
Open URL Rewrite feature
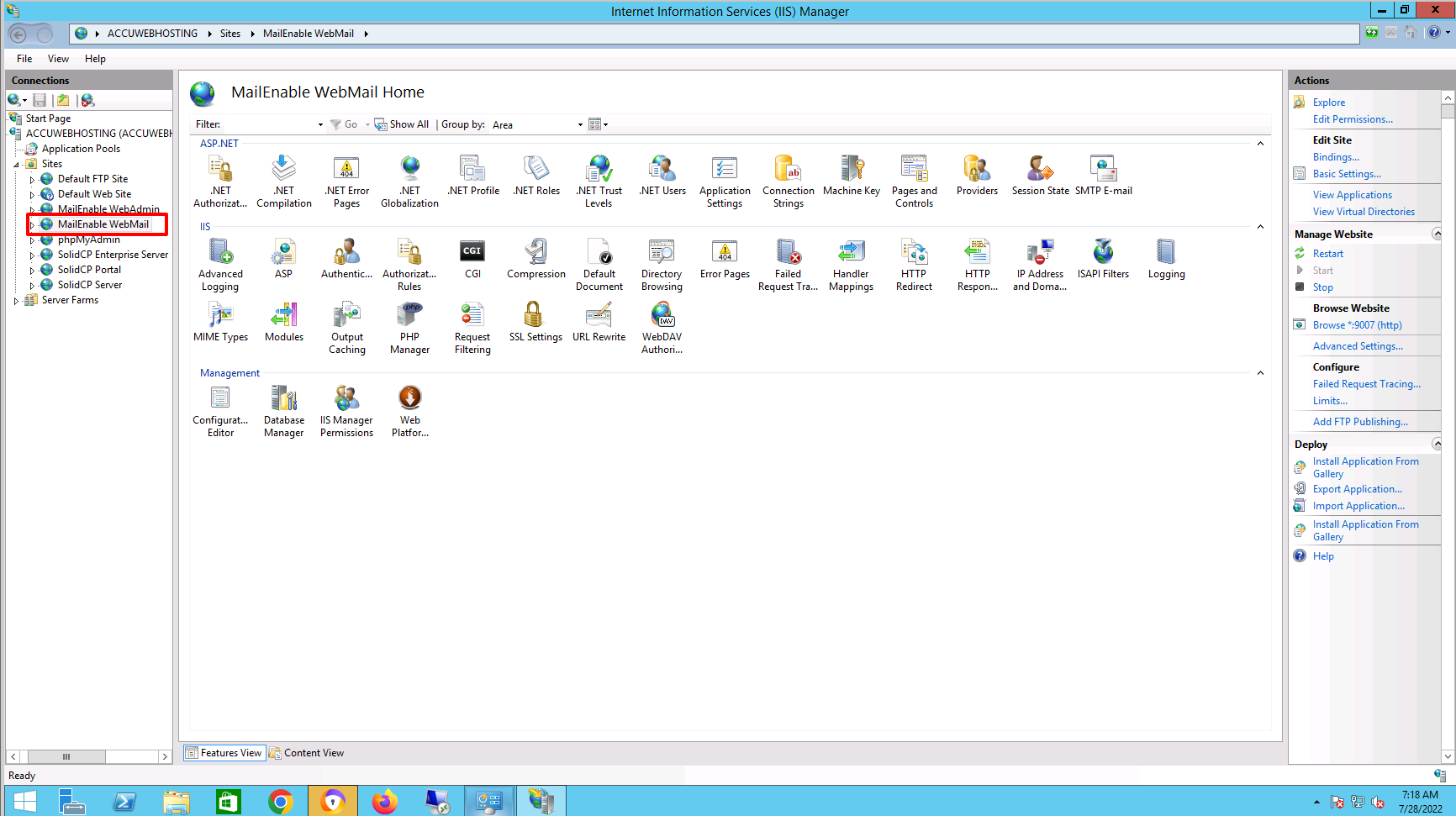(x=599, y=322)
